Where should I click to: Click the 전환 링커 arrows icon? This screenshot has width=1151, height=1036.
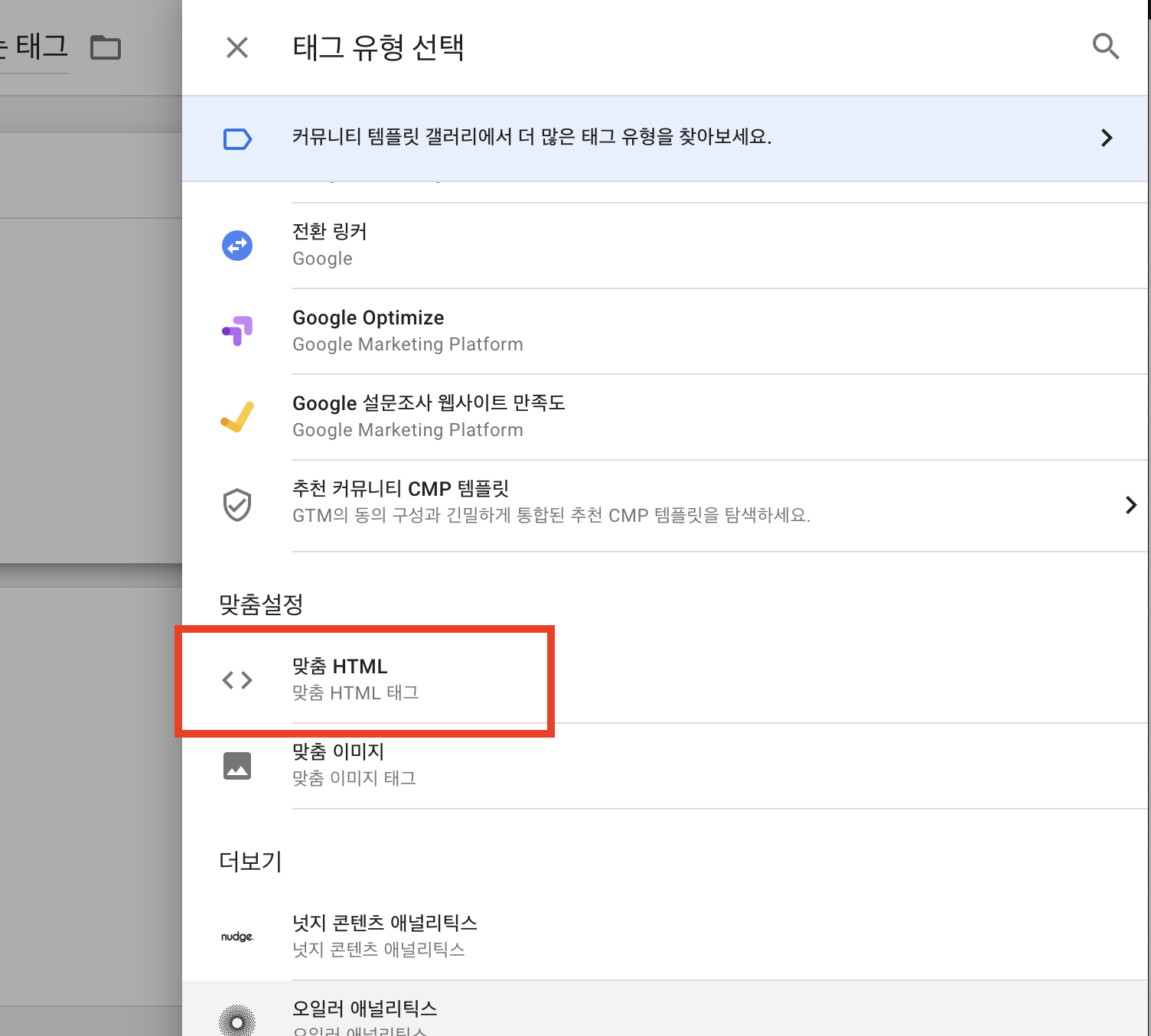[237, 246]
